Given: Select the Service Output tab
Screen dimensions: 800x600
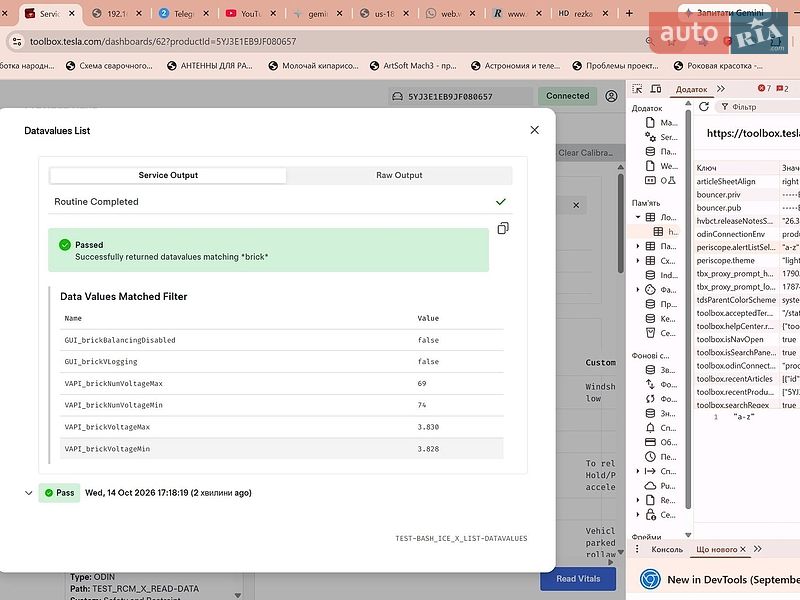Looking at the screenshot, I should 168,175.
